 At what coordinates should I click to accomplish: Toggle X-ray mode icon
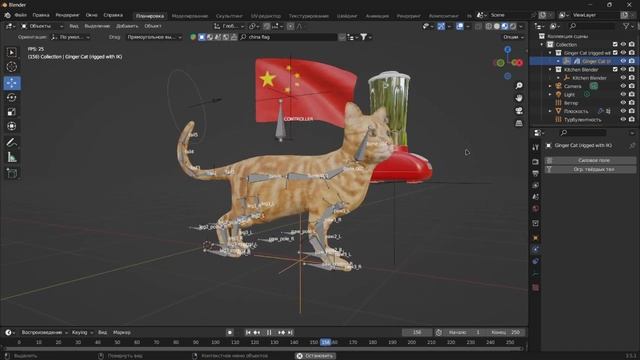[478, 26]
